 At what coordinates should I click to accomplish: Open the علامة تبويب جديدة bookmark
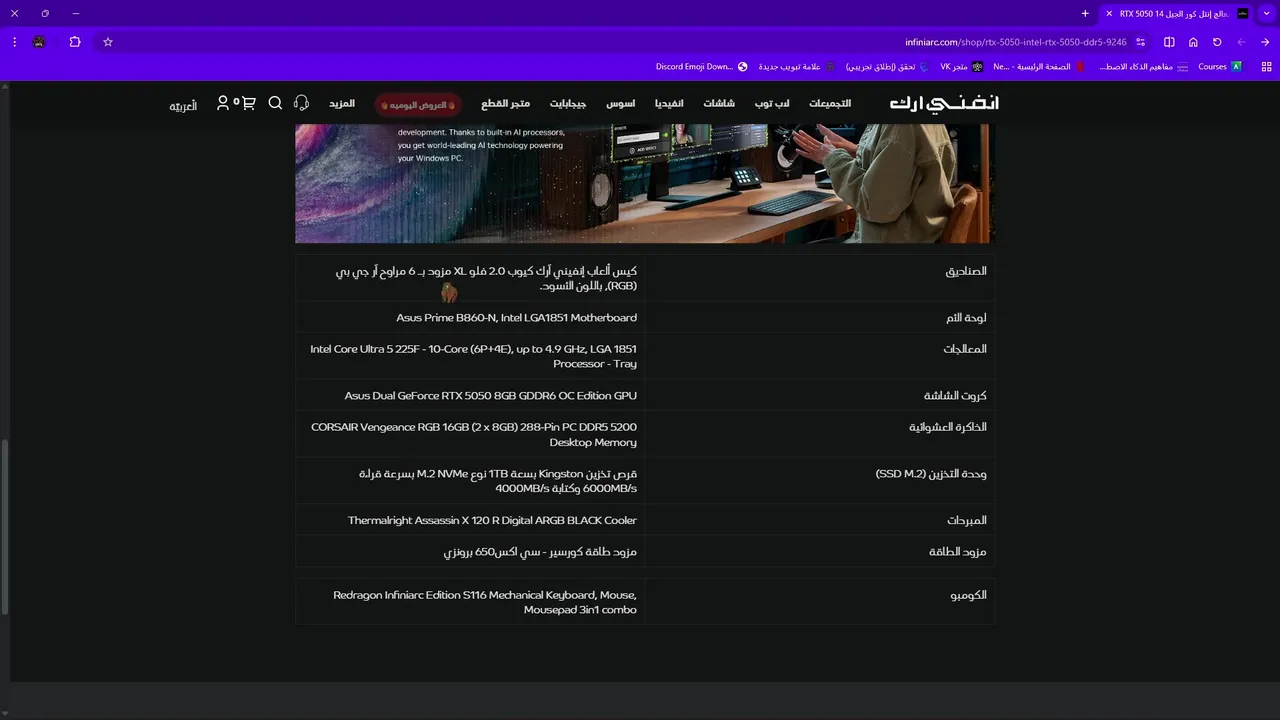[797, 67]
